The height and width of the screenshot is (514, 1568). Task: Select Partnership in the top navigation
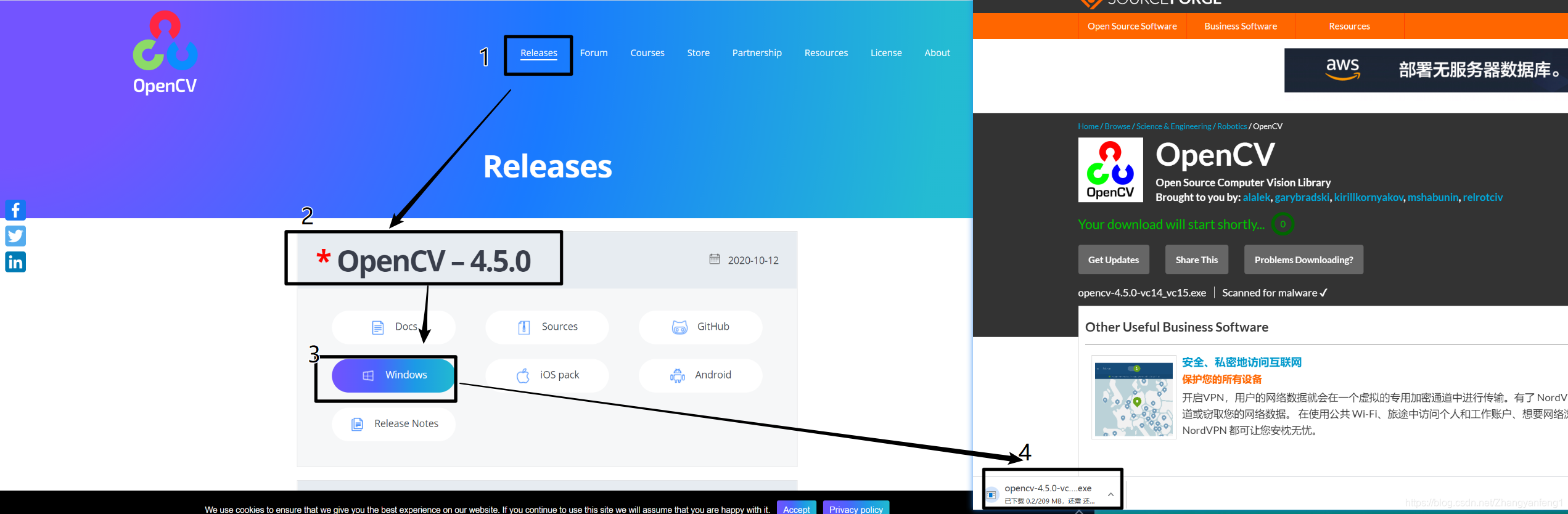(x=757, y=53)
